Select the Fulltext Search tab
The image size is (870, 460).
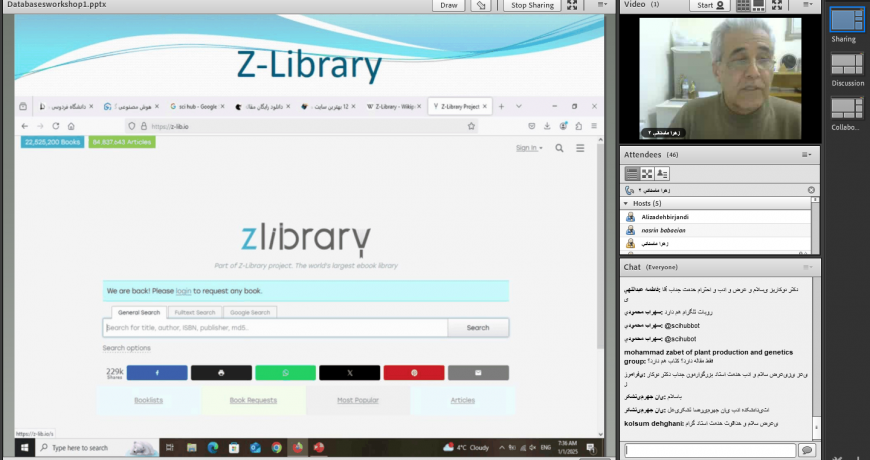[195, 312]
